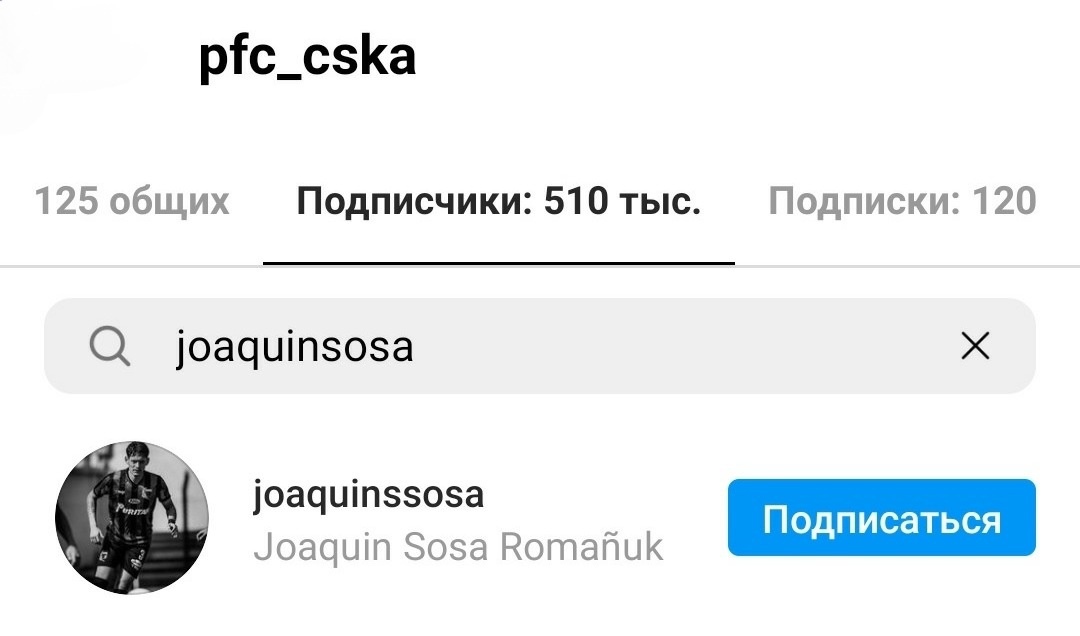Open the Подписки: 120 tab
The image size is (1080, 636).
click(x=902, y=201)
